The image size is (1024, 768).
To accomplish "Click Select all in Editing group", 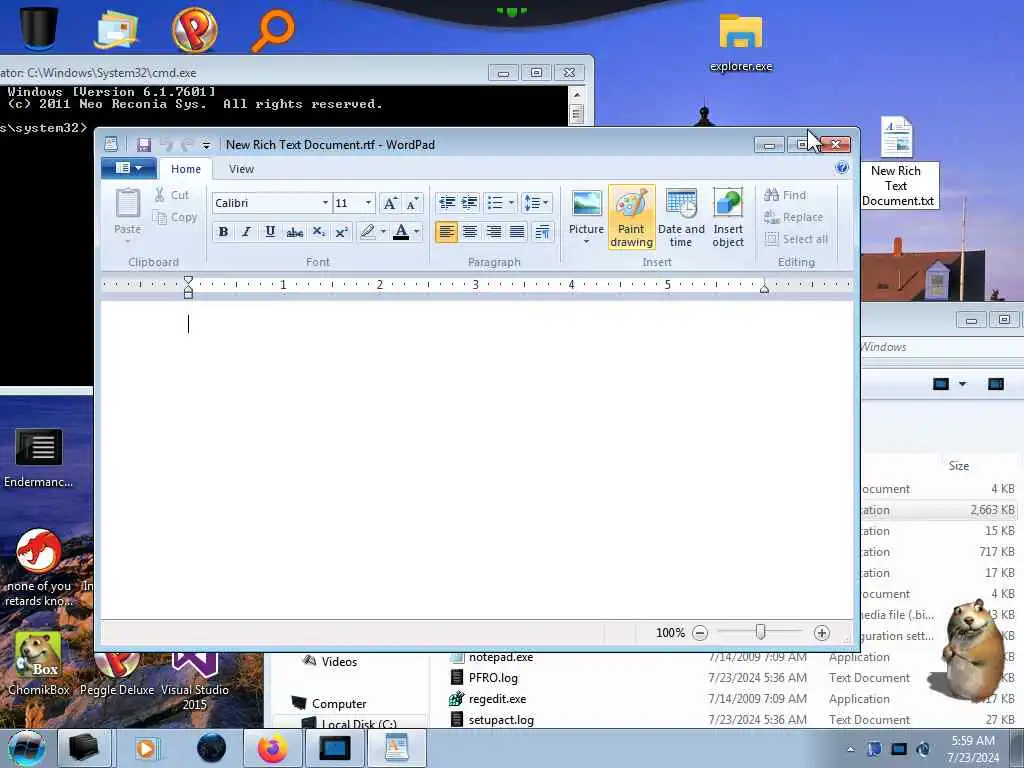I will coord(796,239).
